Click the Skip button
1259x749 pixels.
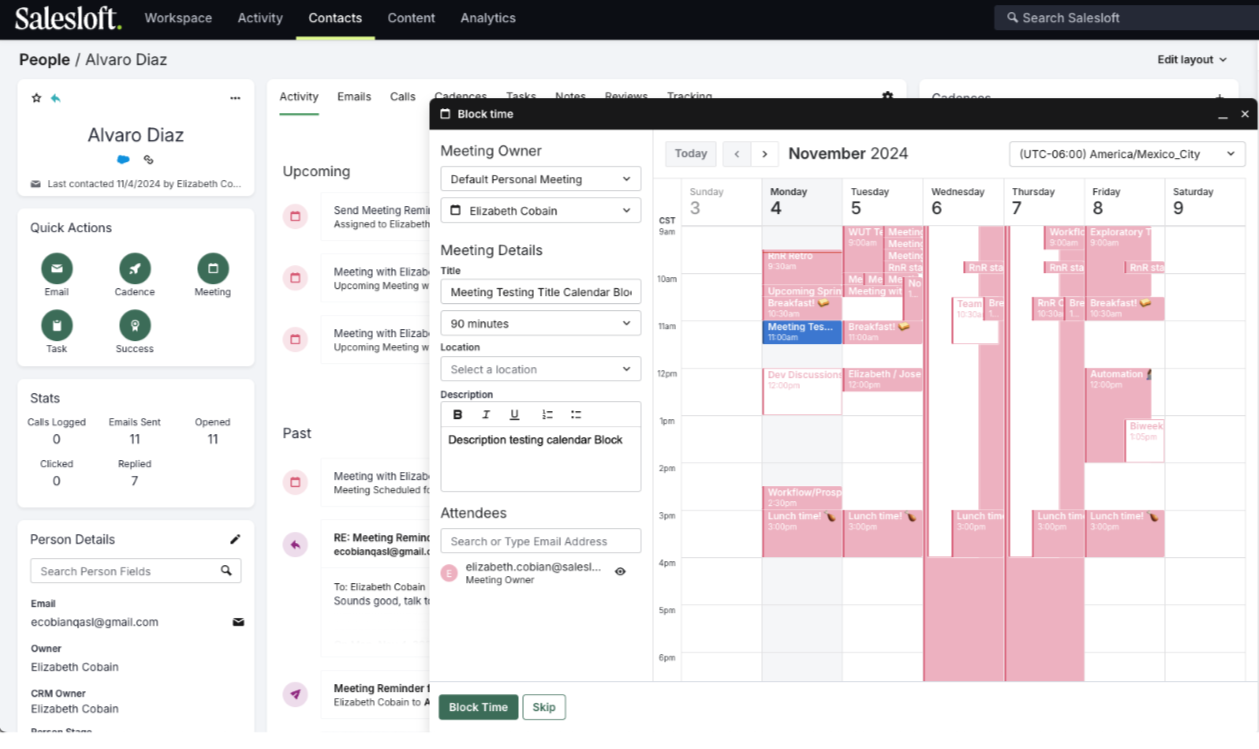click(544, 707)
